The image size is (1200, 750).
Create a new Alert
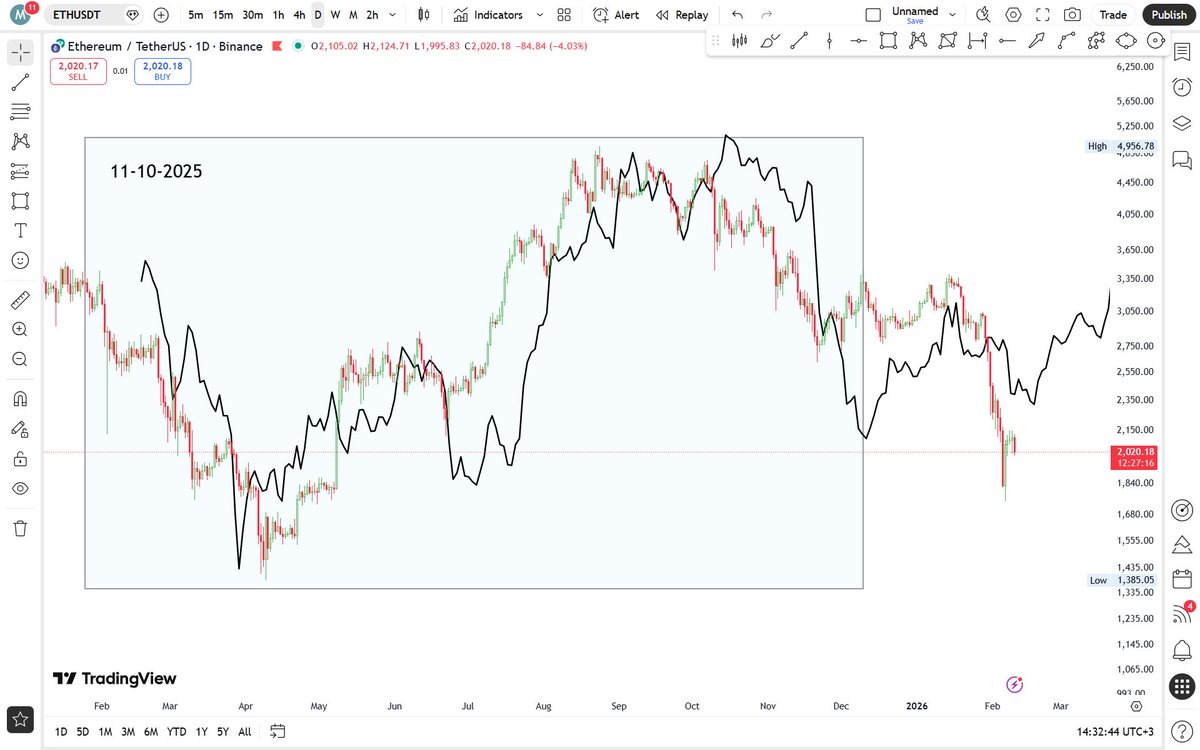(616, 15)
